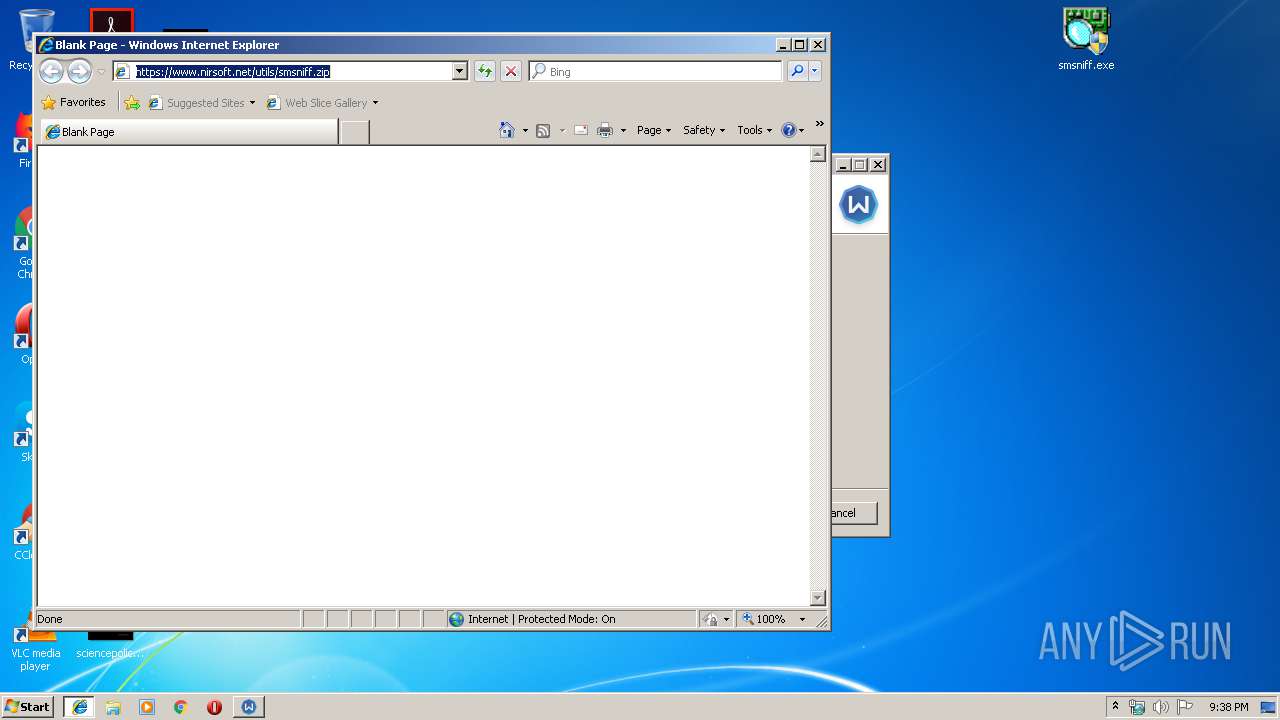
Task: Go forward using the IE Forward arrow
Action: tap(79, 71)
